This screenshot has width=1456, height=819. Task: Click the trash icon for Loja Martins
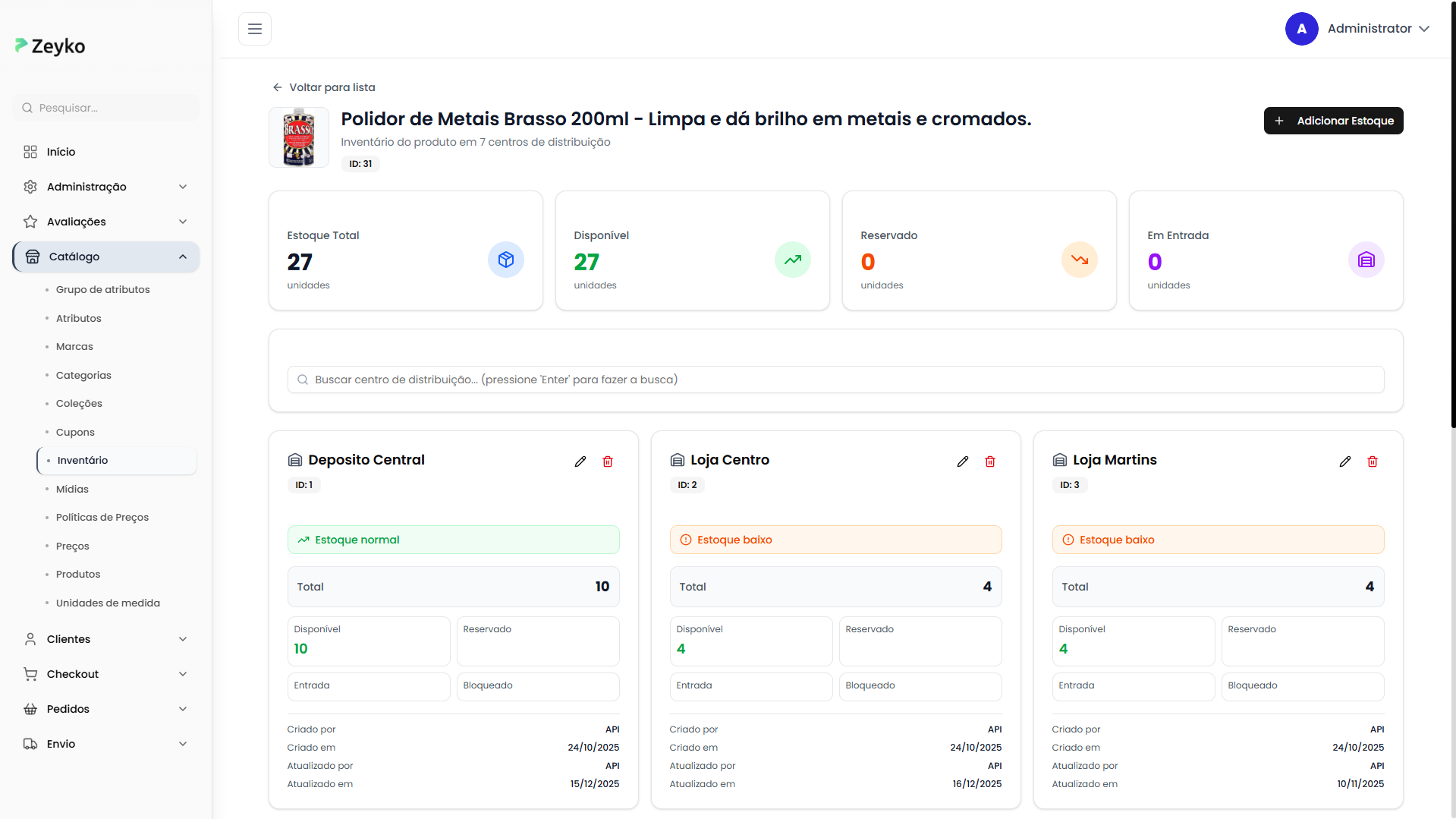click(x=1373, y=461)
